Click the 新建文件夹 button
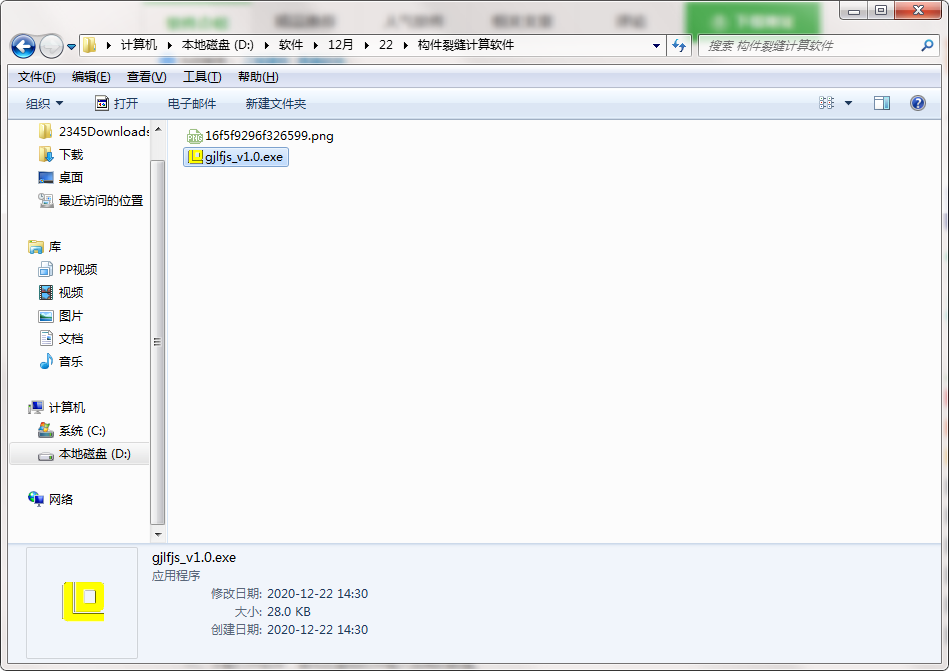Screen dimensions: 949x671 276,103
